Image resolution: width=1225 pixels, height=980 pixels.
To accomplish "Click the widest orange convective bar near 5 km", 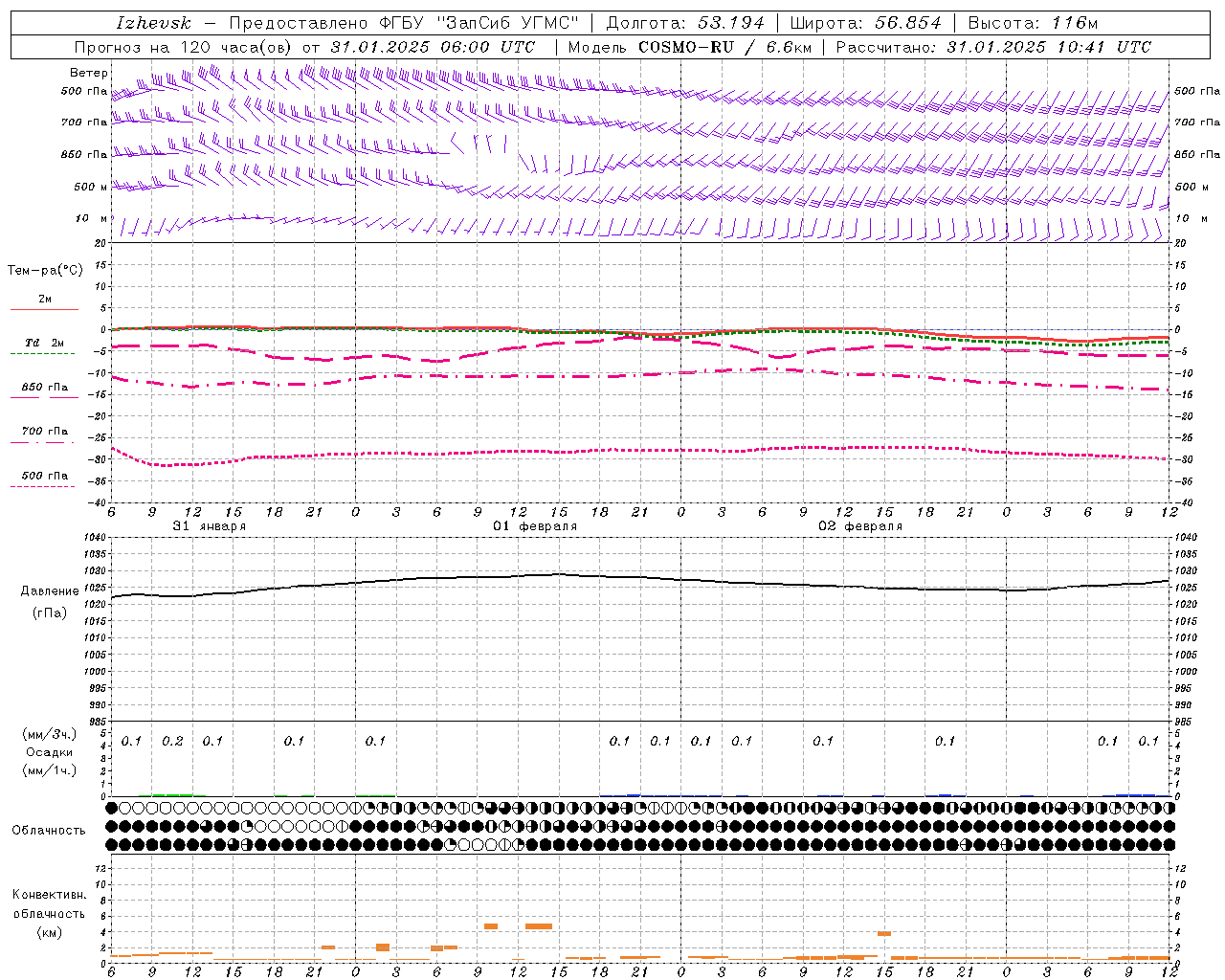I will click(x=539, y=926).
